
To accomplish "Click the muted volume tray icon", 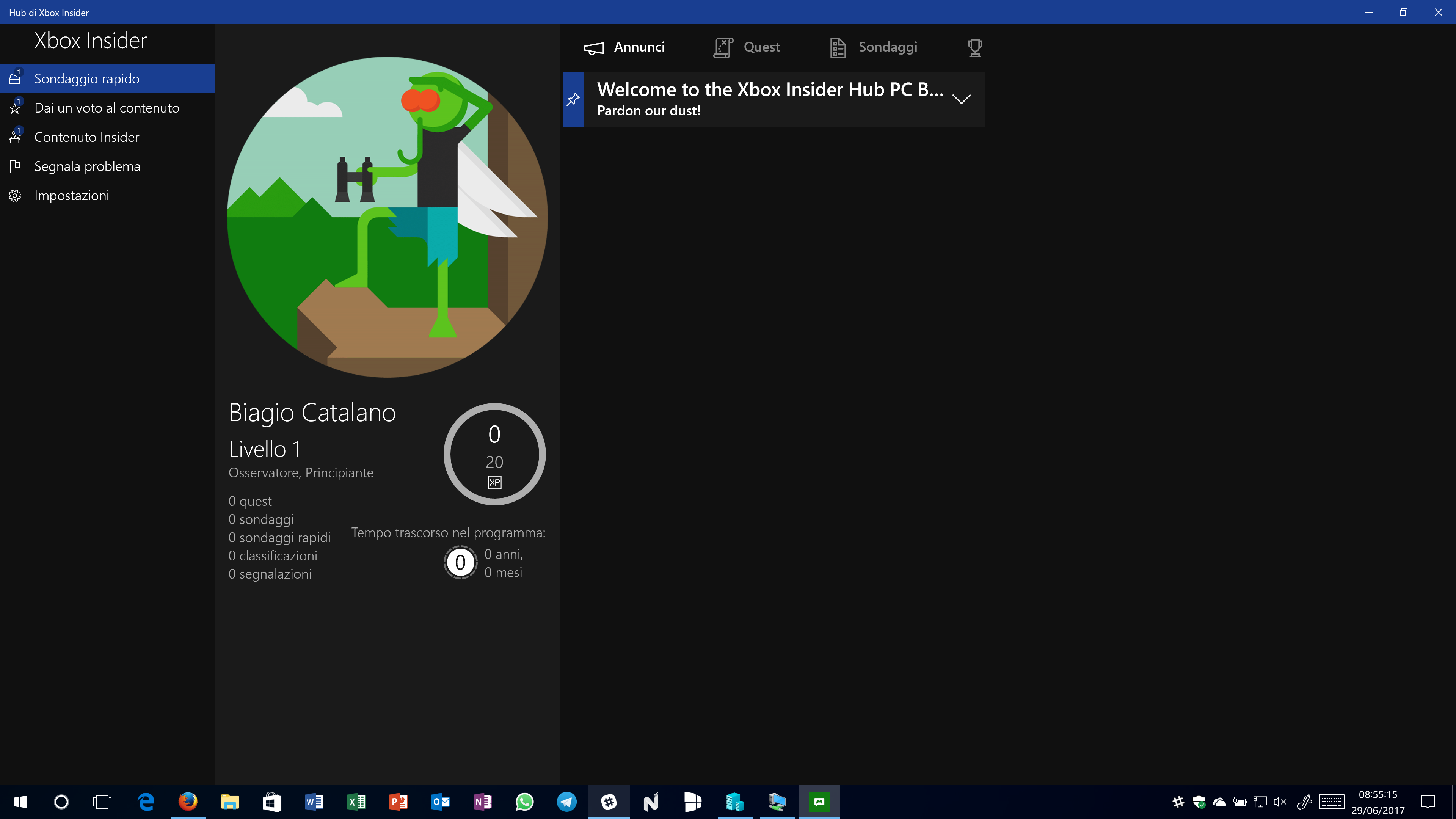I will pyautogui.click(x=1280, y=802).
